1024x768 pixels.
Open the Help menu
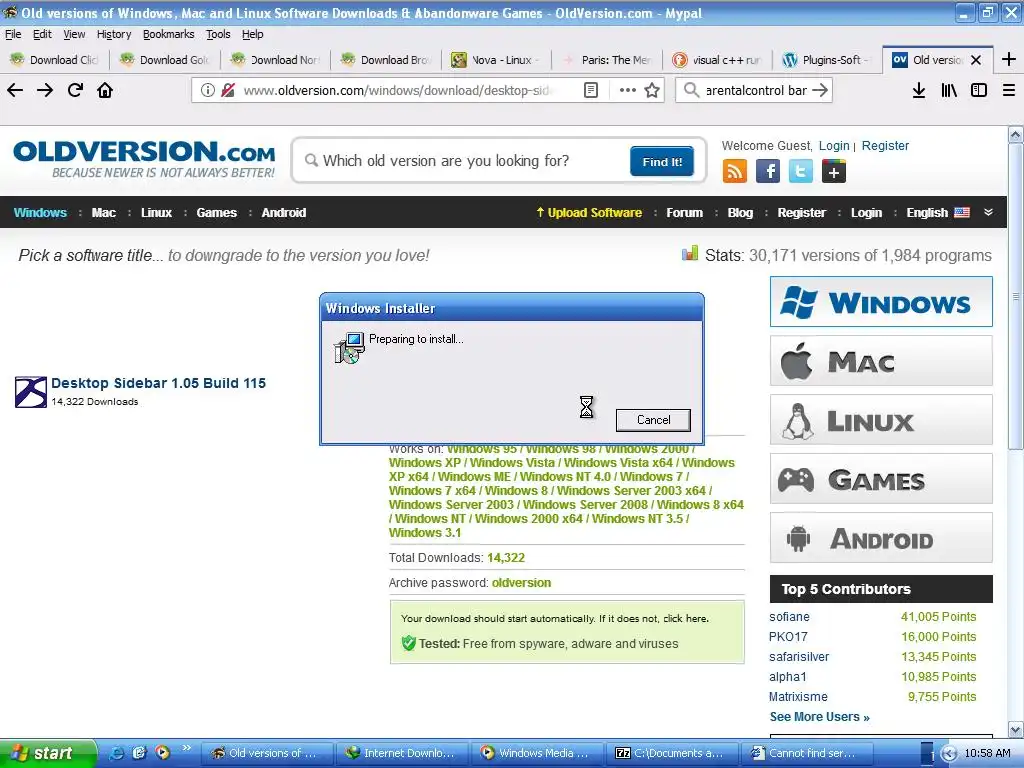[252, 34]
